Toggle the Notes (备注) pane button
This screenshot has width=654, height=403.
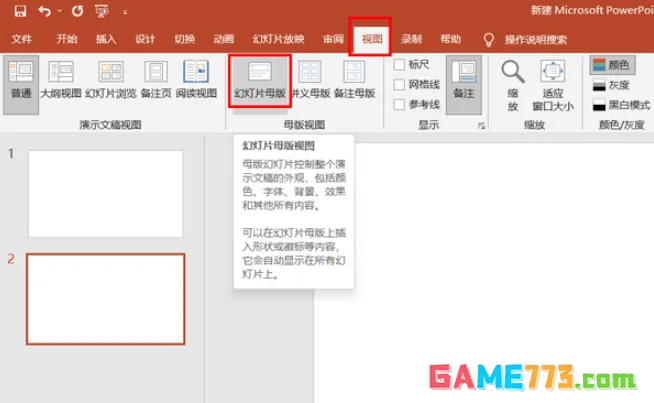point(463,81)
